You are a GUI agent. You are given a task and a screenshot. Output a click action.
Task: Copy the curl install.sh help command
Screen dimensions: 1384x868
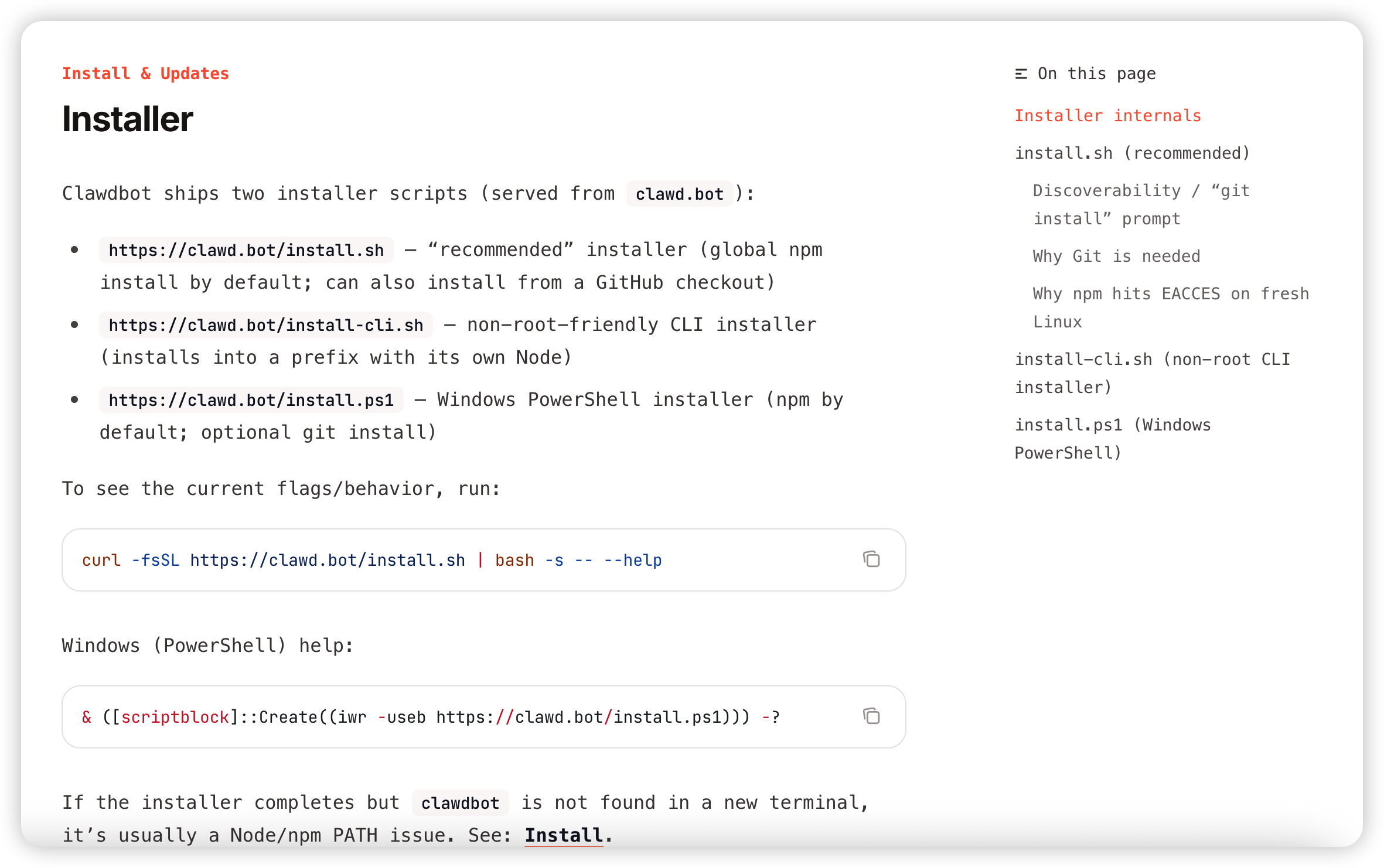pos(871,559)
